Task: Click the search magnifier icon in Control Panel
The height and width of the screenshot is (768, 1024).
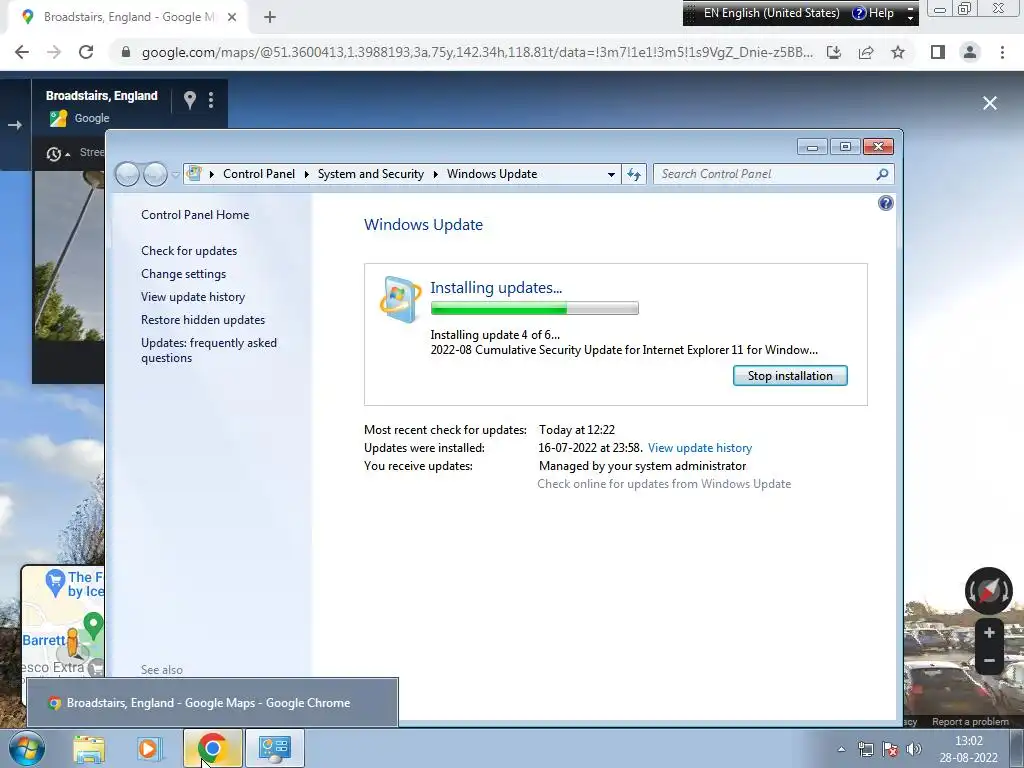Action: point(882,174)
